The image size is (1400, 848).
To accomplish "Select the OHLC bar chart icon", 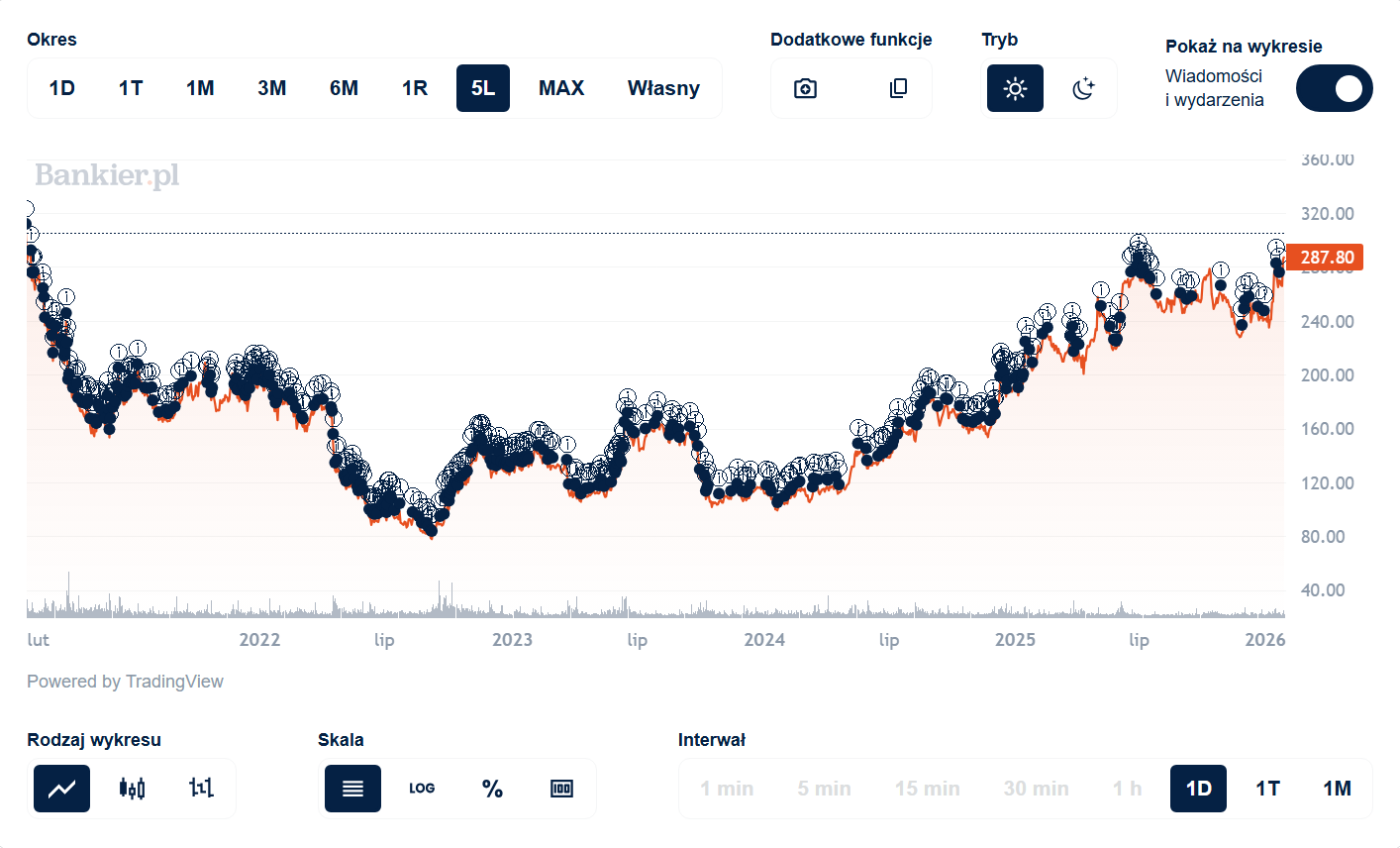I will [x=201, y=789].
